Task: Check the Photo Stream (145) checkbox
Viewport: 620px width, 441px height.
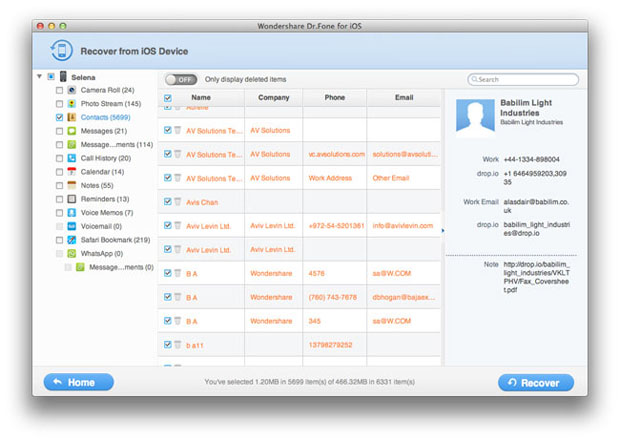Action: tap(59, 104)
